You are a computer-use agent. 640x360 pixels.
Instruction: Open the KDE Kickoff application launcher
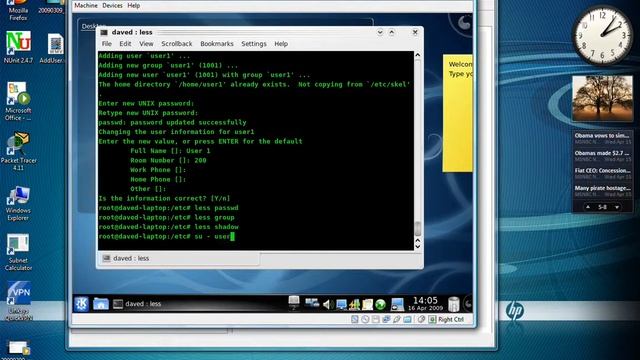point(81,304)
